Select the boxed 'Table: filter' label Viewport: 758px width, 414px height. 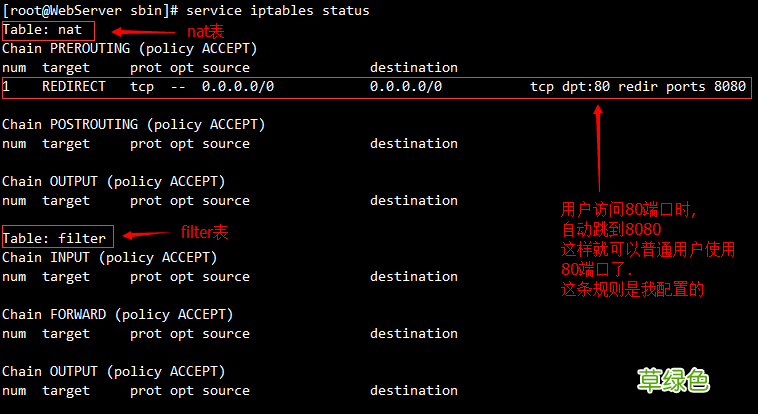56,238
